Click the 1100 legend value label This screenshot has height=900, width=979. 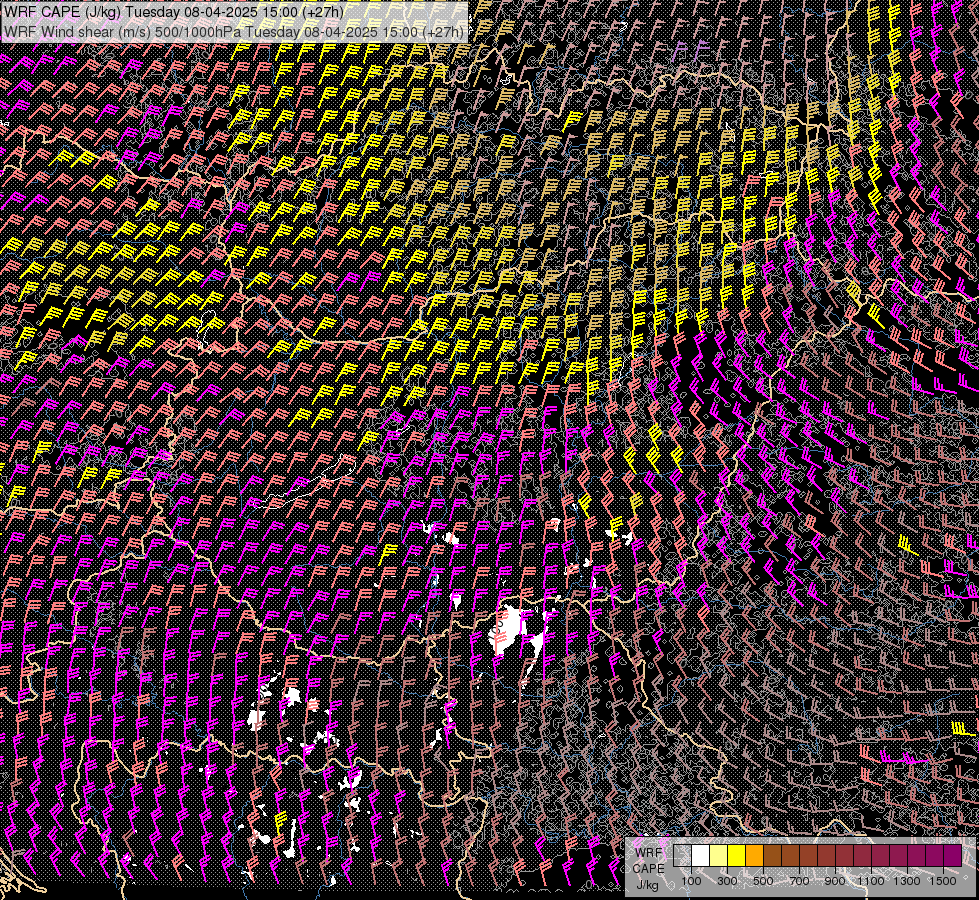pos(871,881)
